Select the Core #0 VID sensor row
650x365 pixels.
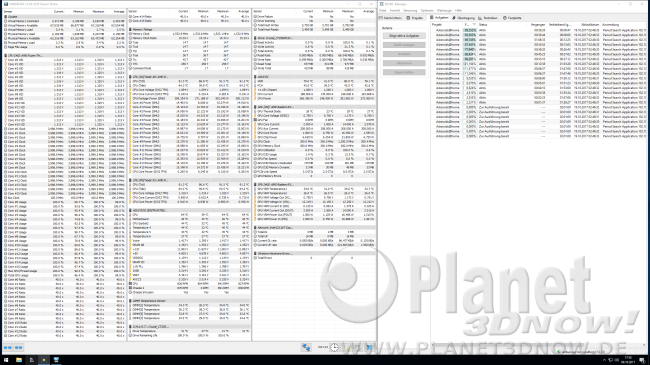click(64, 60)
